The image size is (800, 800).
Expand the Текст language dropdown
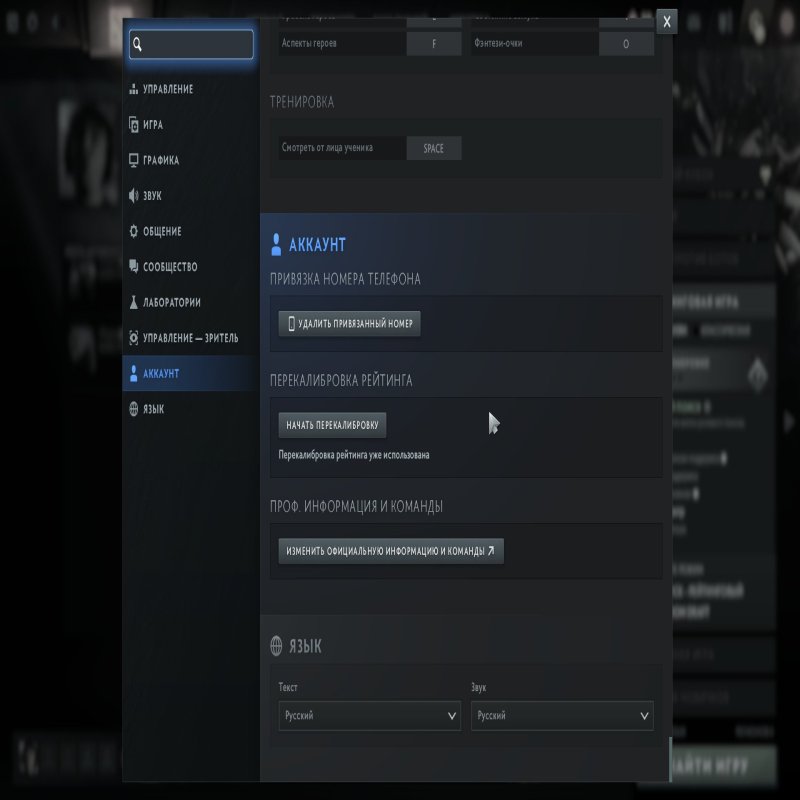tap(369, 716)
